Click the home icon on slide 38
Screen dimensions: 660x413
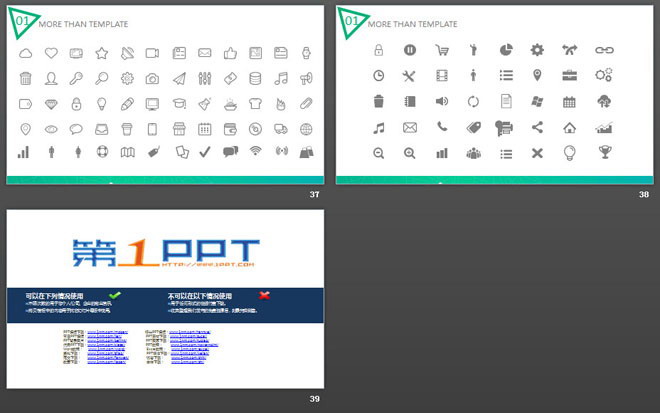click(570, 127)
